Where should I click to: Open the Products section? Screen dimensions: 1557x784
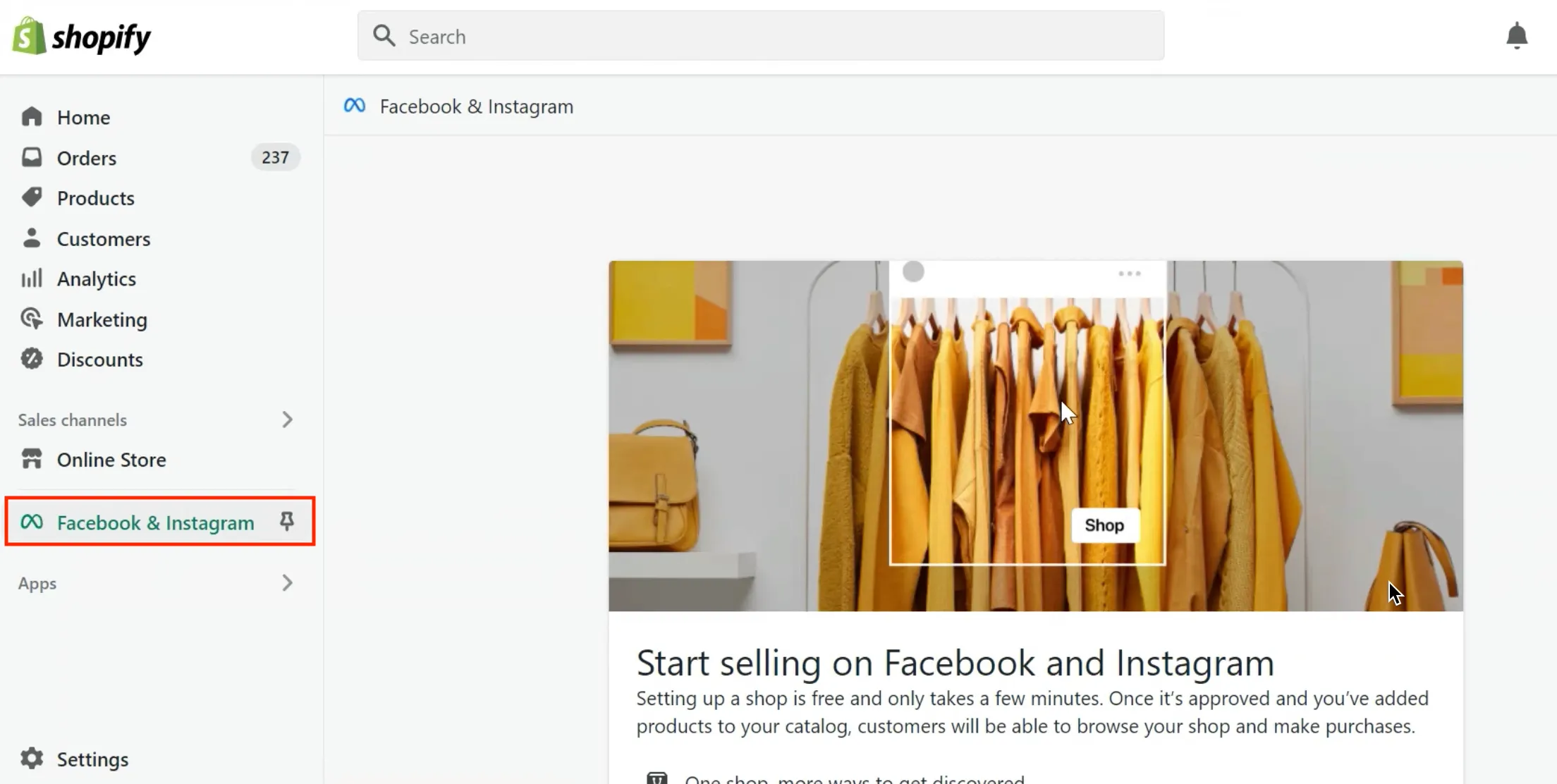pos(95,198)
